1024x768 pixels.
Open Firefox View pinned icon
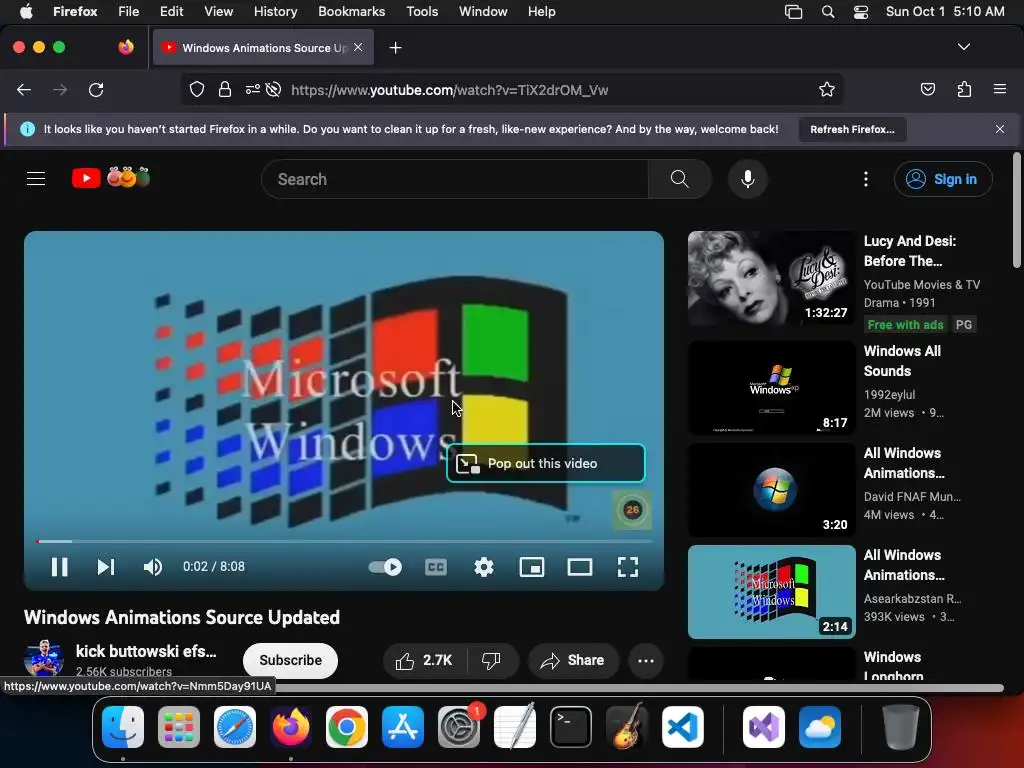point(126,47)
